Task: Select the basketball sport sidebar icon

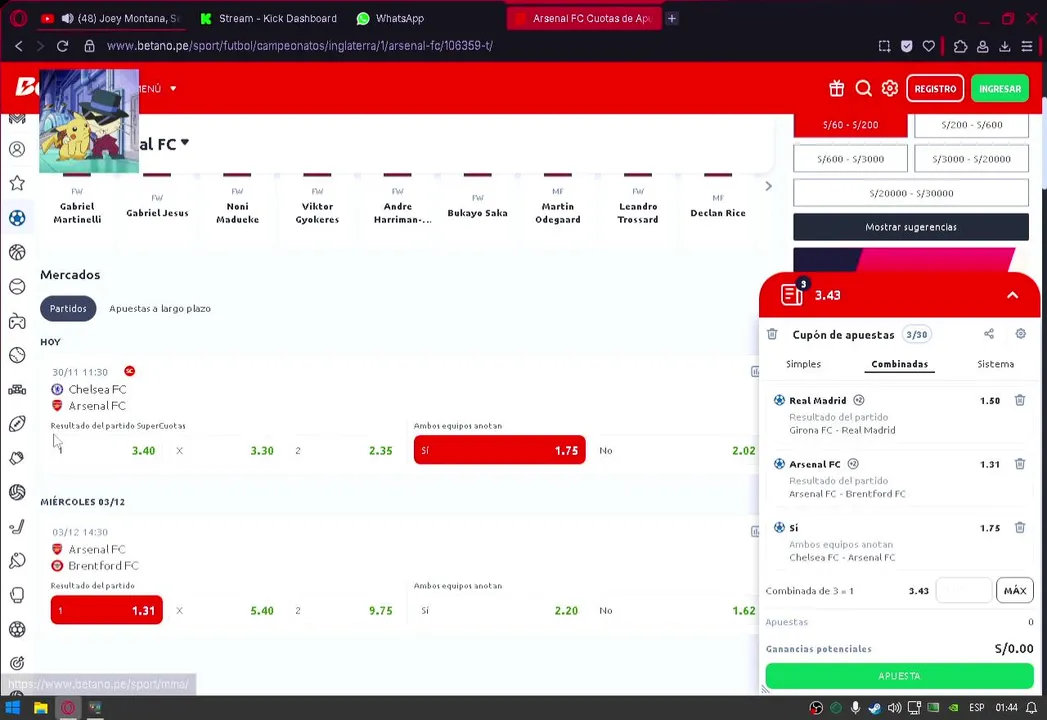Action: [x=17, y=252]
